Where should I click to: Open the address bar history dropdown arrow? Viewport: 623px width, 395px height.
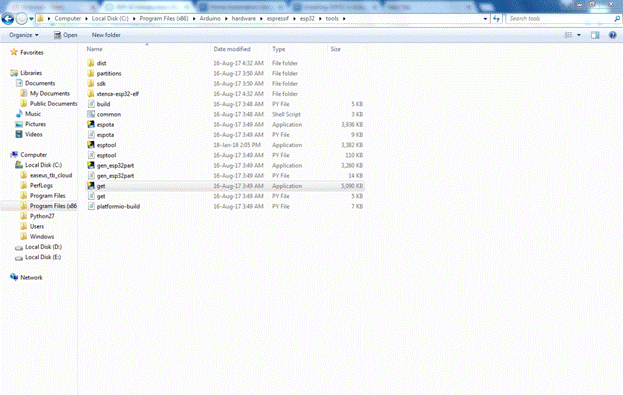point(485,19)
